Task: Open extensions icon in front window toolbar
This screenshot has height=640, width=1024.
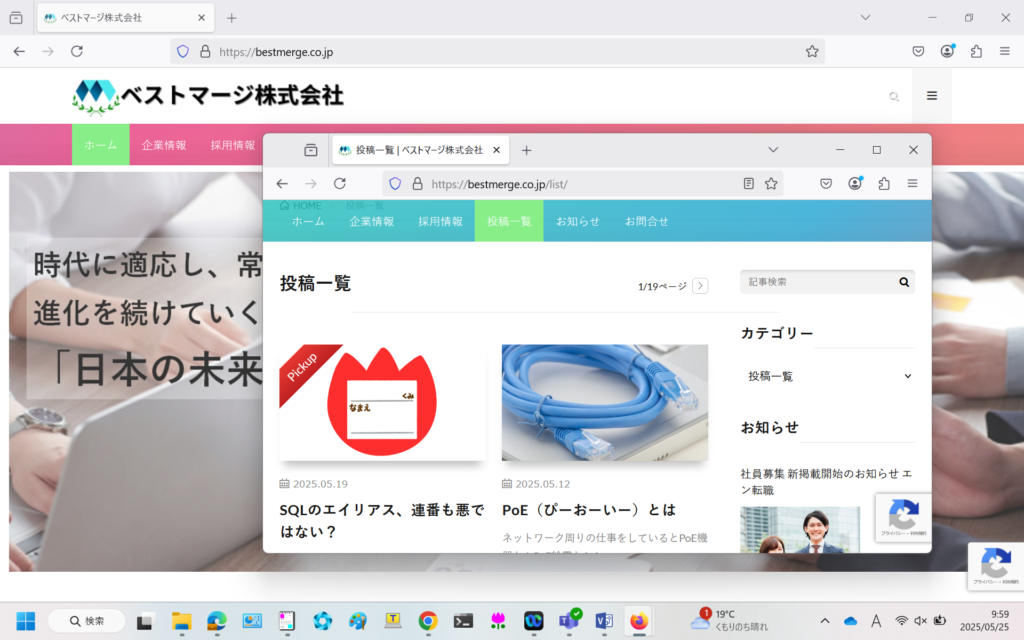Action: [884, 184]
